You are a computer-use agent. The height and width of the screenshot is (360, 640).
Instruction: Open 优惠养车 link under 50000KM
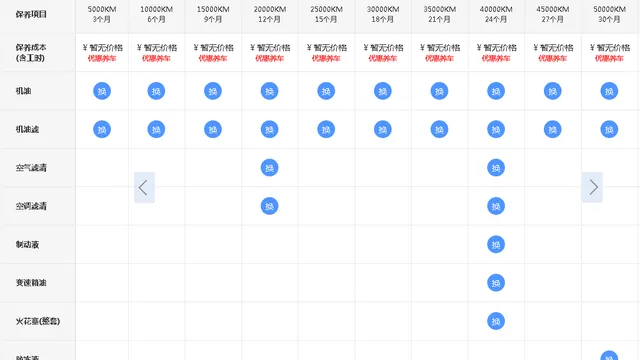[x=609, y=58]
